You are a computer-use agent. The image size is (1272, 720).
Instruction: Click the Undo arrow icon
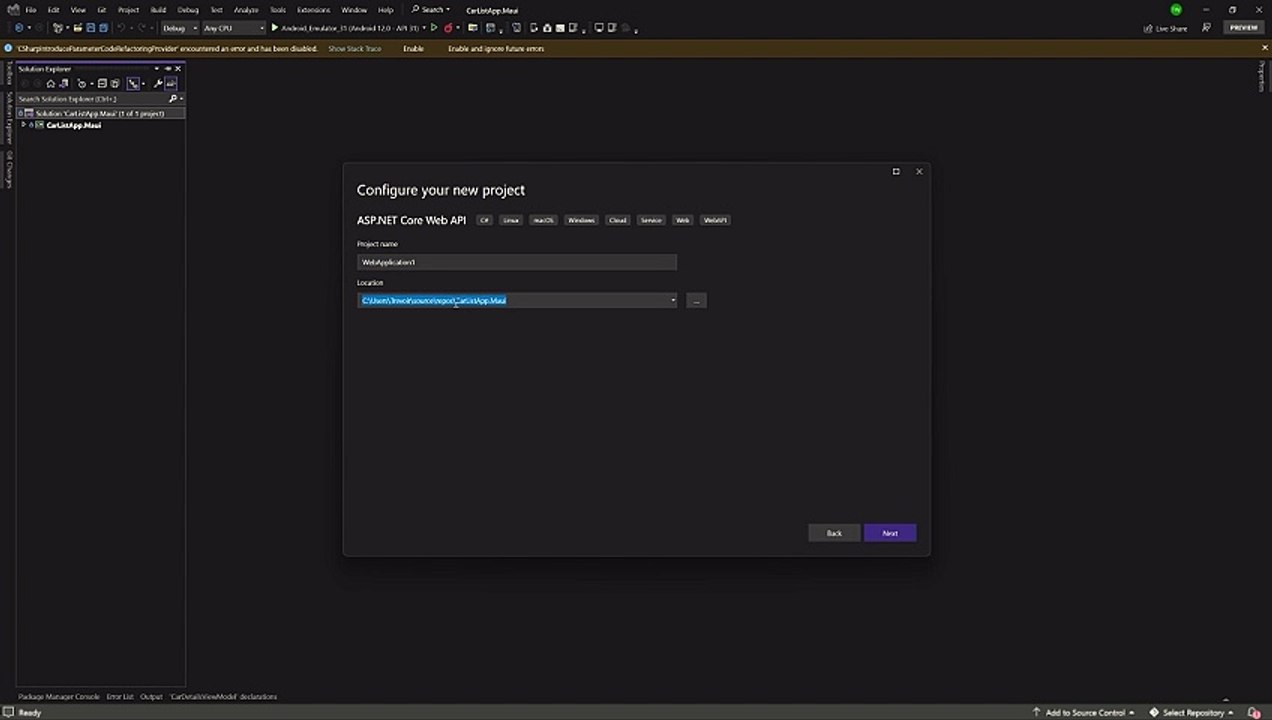(120, 28)
